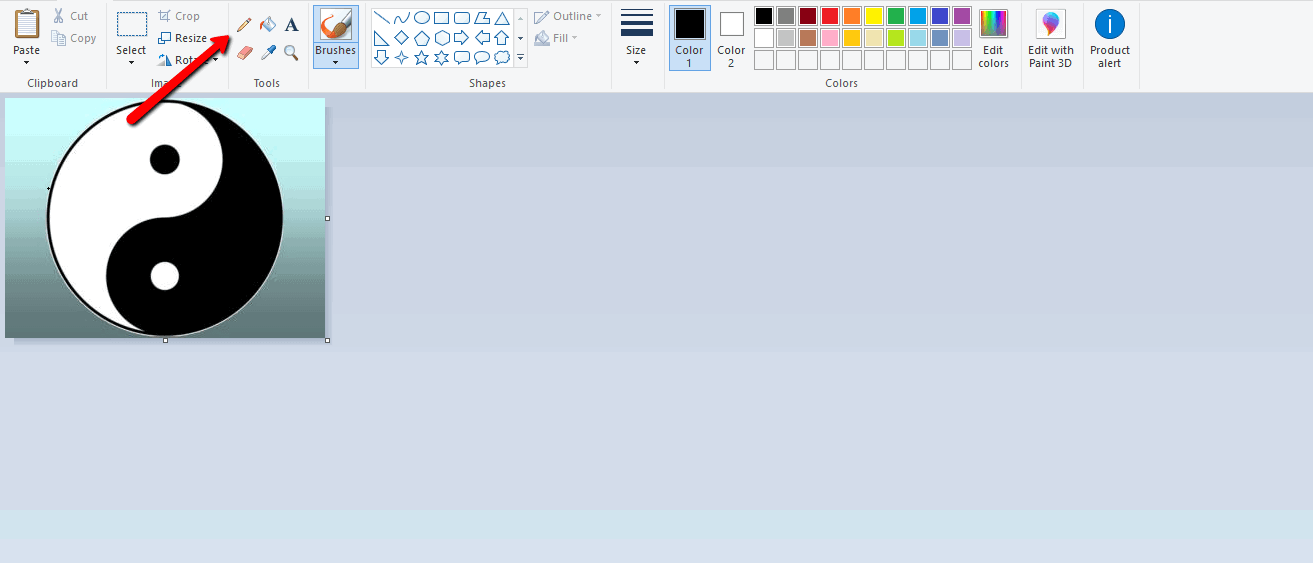Open Edit colors dialog
The height and width of the screenshot is (563, 1313).
coord(993,38)
